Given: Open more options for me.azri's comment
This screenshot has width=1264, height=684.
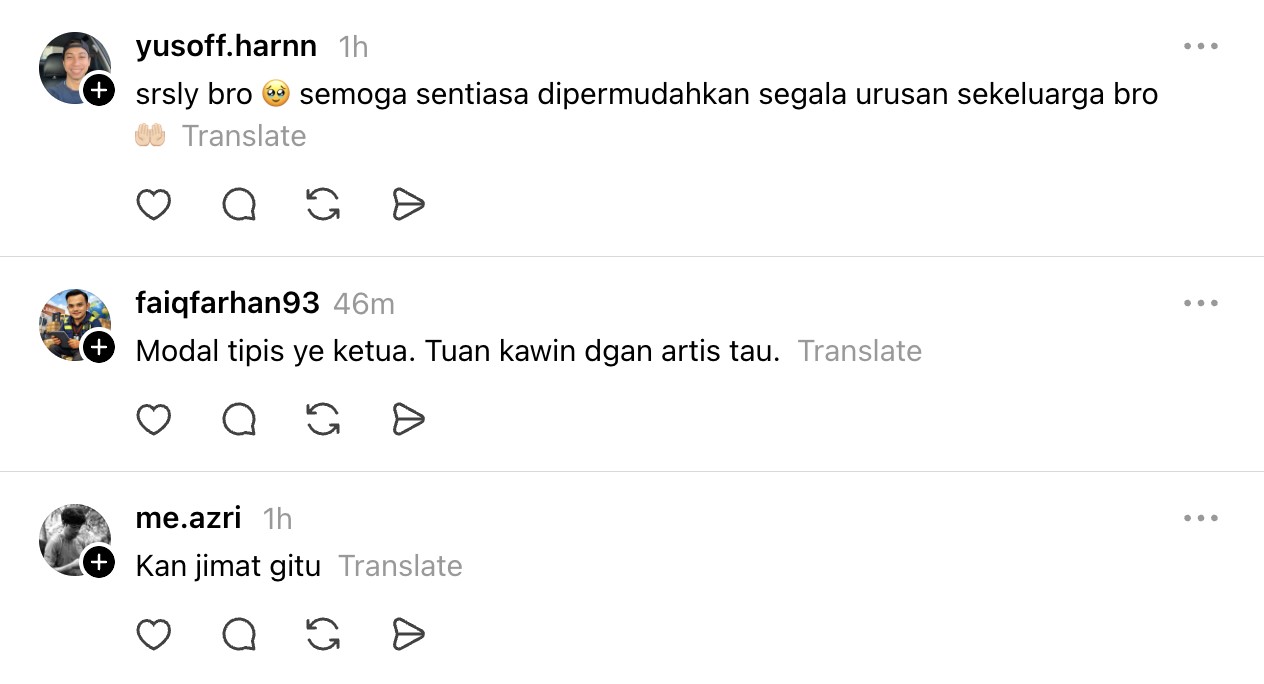Looking at the screenshot, I should click(x=1200, y=518).
